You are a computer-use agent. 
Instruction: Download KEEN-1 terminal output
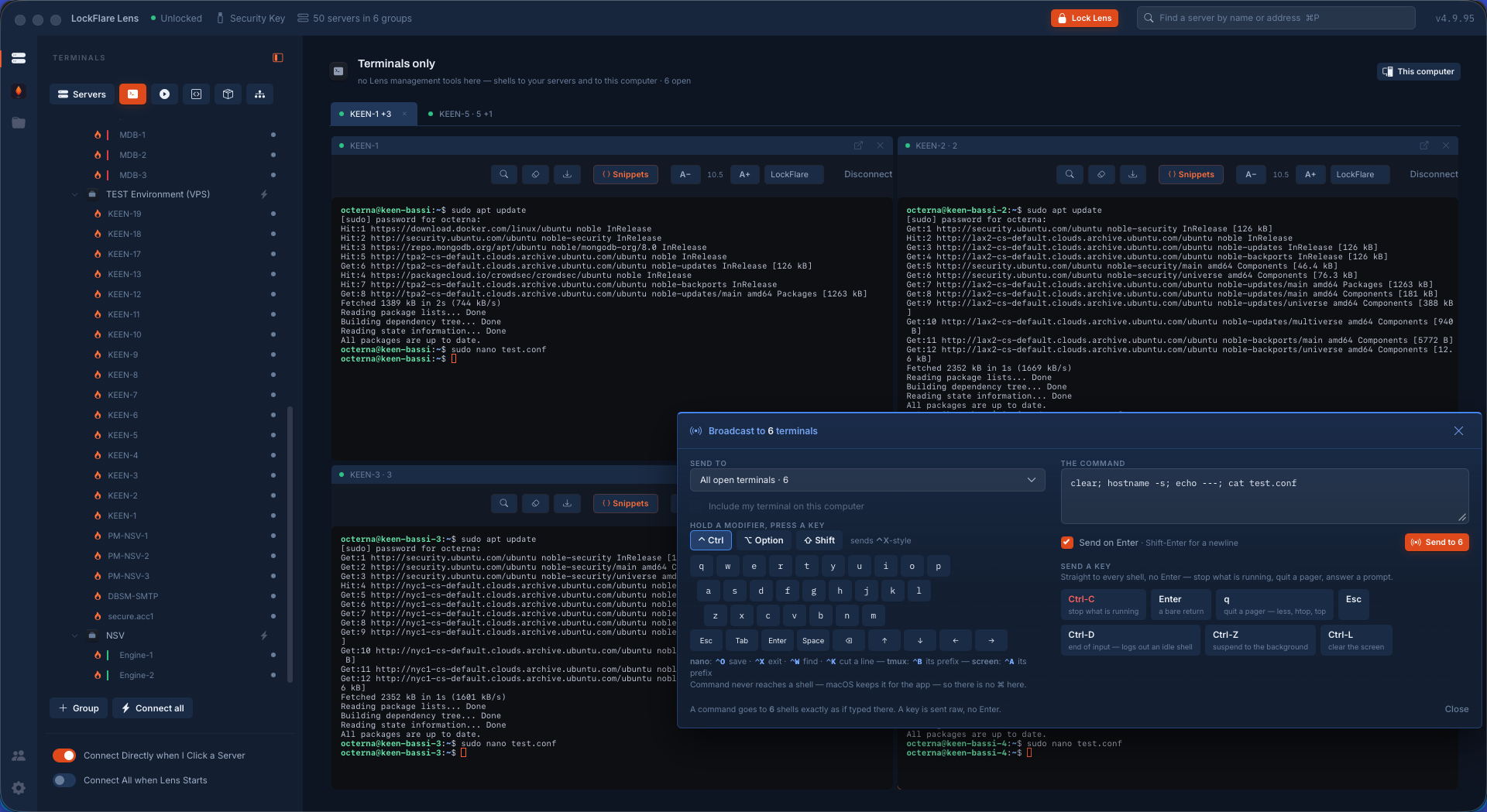point(568,175)
